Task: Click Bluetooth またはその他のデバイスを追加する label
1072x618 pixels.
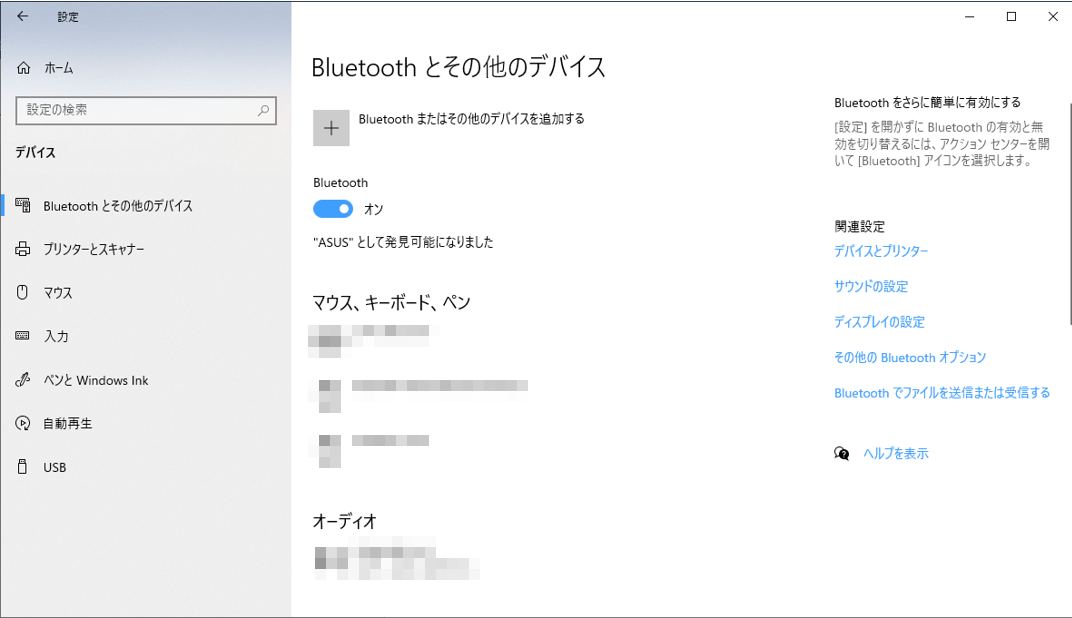Action: tap(472, 119)
